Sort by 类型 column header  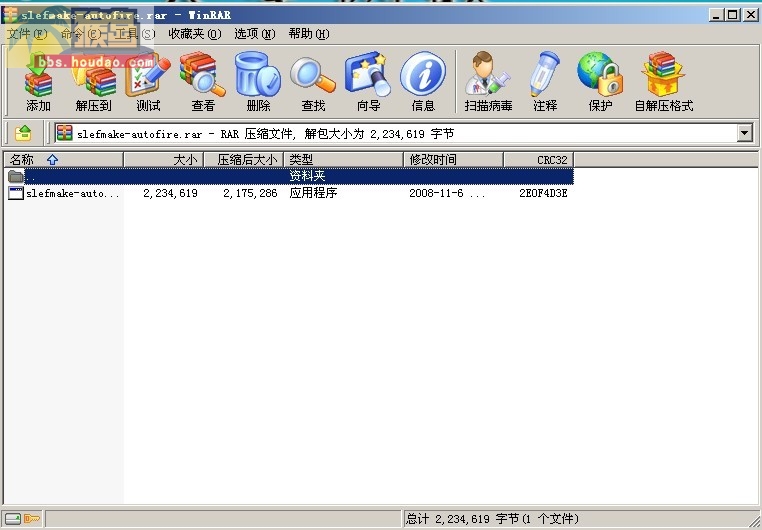point(344,159)
